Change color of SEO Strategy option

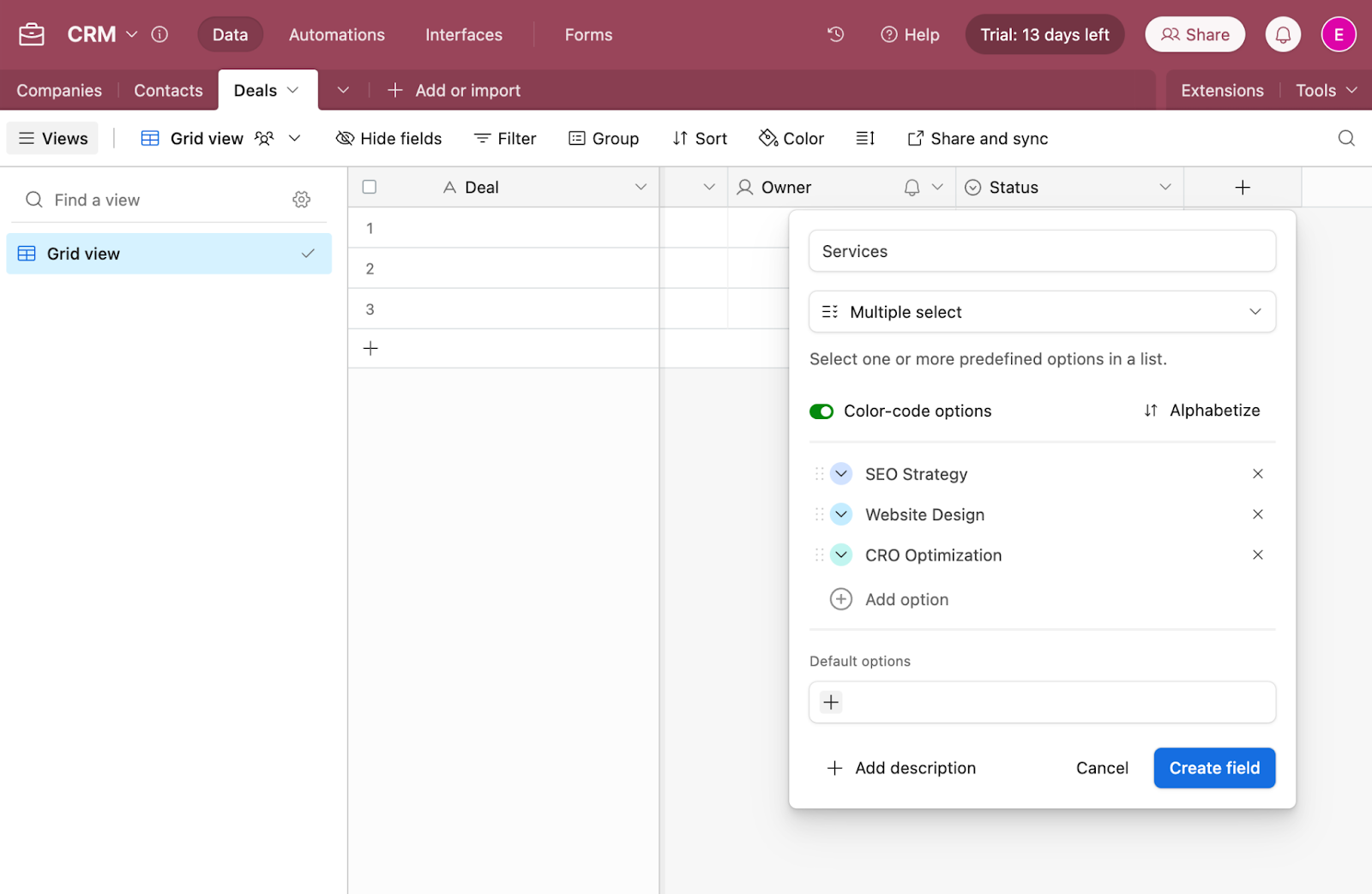841,473
